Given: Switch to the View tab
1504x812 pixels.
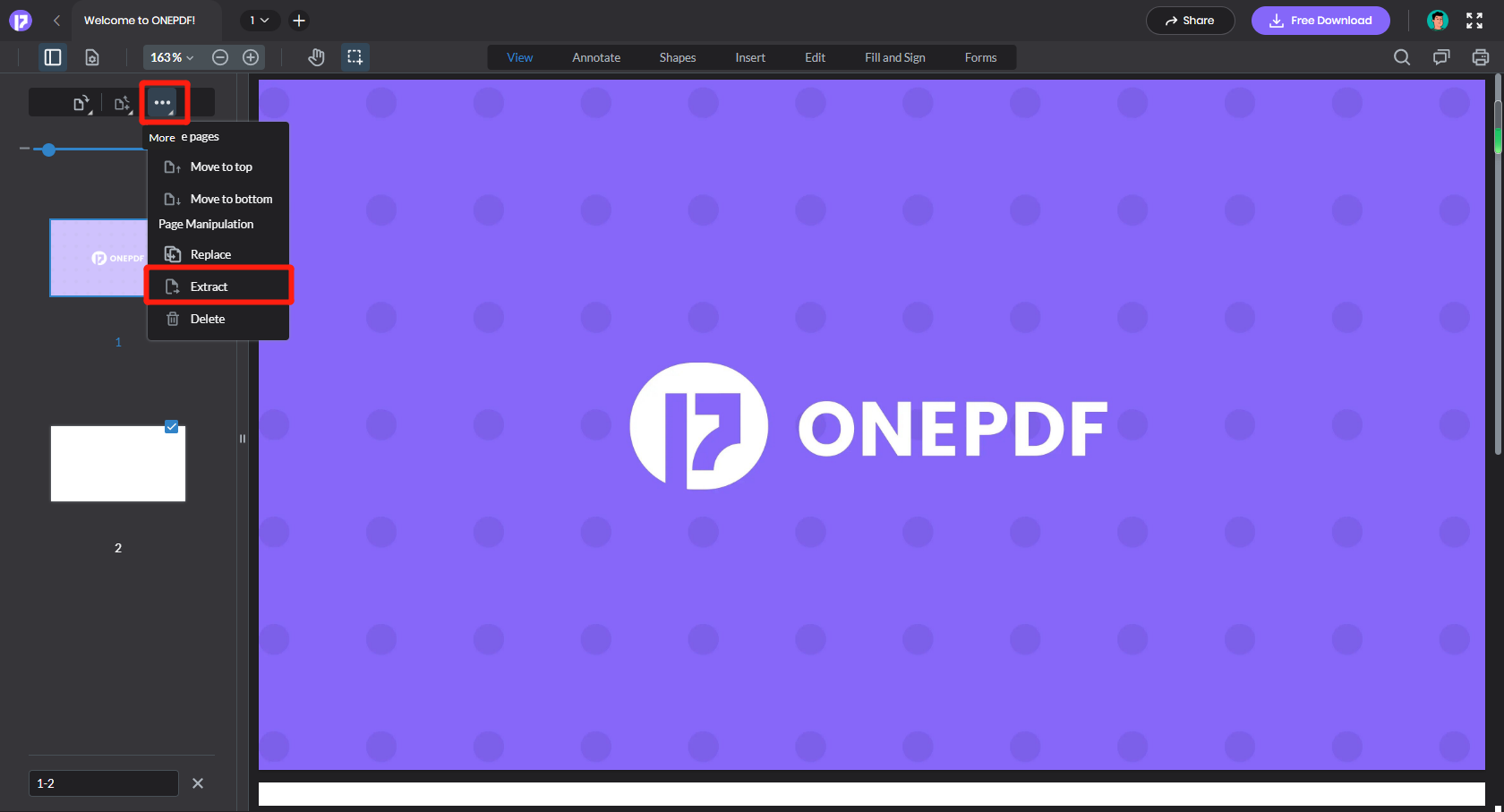Looking at the screenshot, I should (520, 57).
